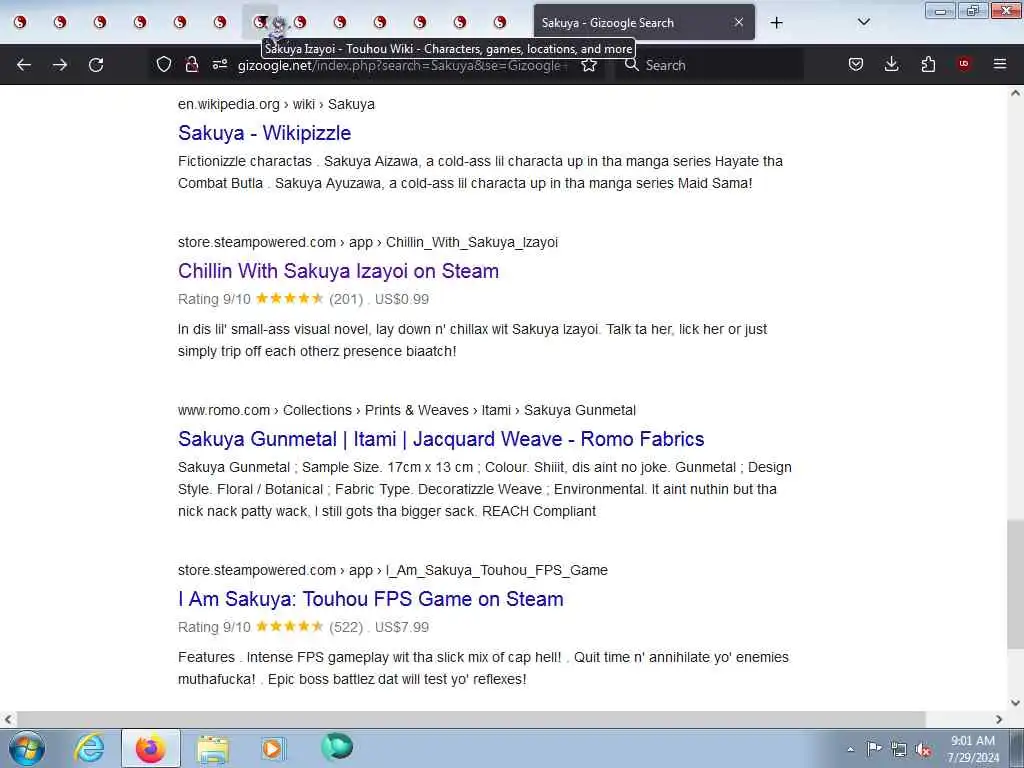The width and height of the screenshot is (1024, 768).
Task: Close the Sakuya Gizoogle Search tab
Action: 739,22
